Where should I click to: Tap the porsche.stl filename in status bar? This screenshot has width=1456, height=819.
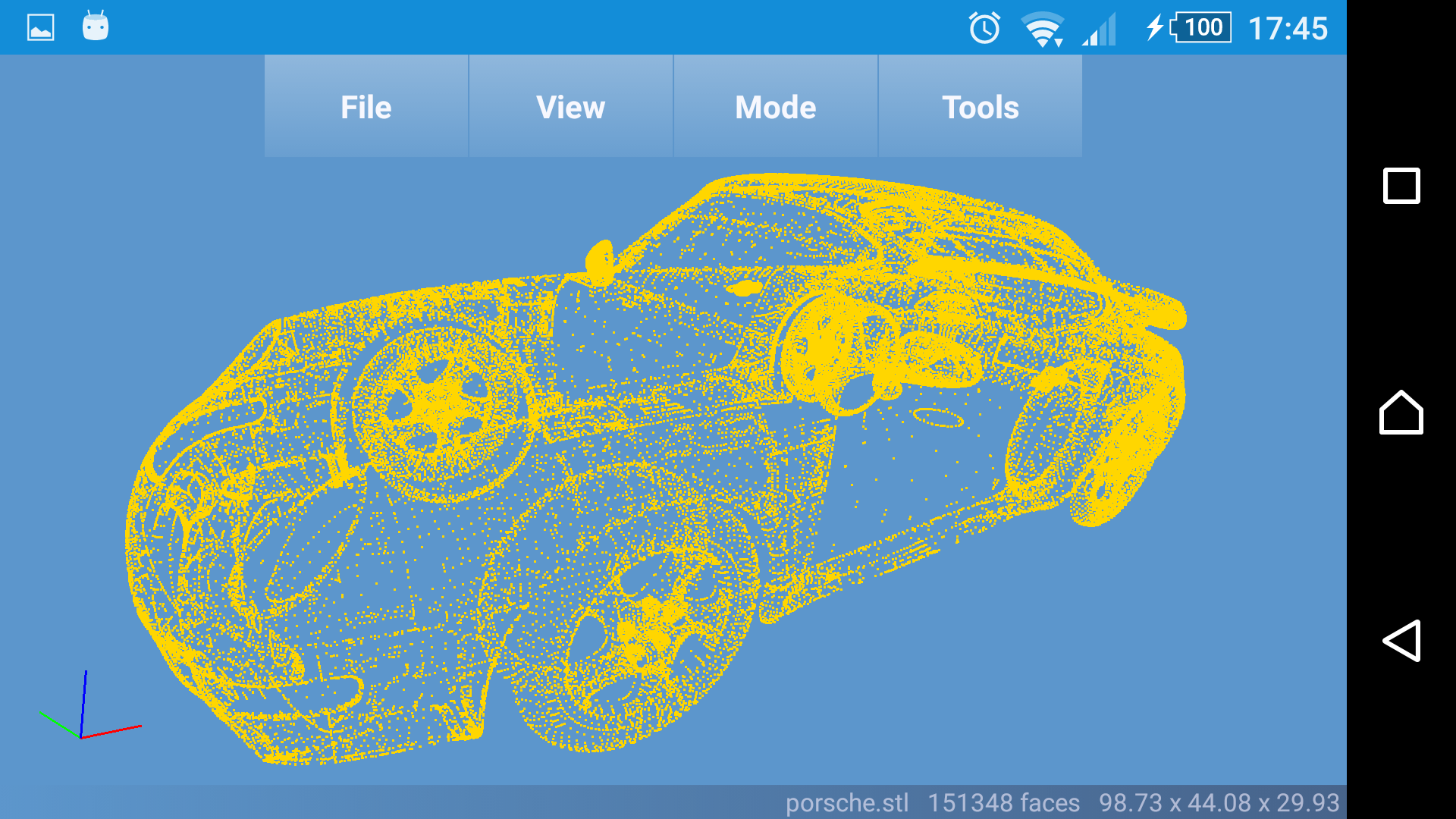point(846,802)
